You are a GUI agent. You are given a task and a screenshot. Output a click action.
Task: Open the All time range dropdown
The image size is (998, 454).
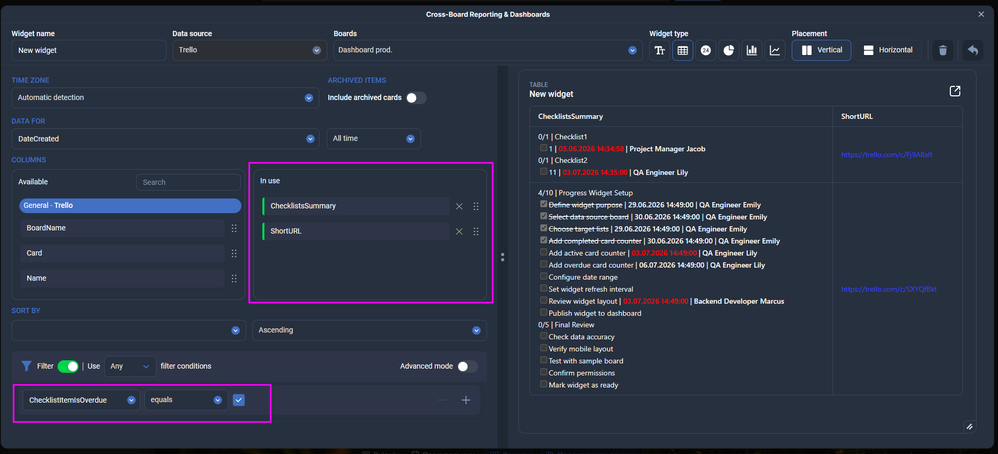point(374,138)
